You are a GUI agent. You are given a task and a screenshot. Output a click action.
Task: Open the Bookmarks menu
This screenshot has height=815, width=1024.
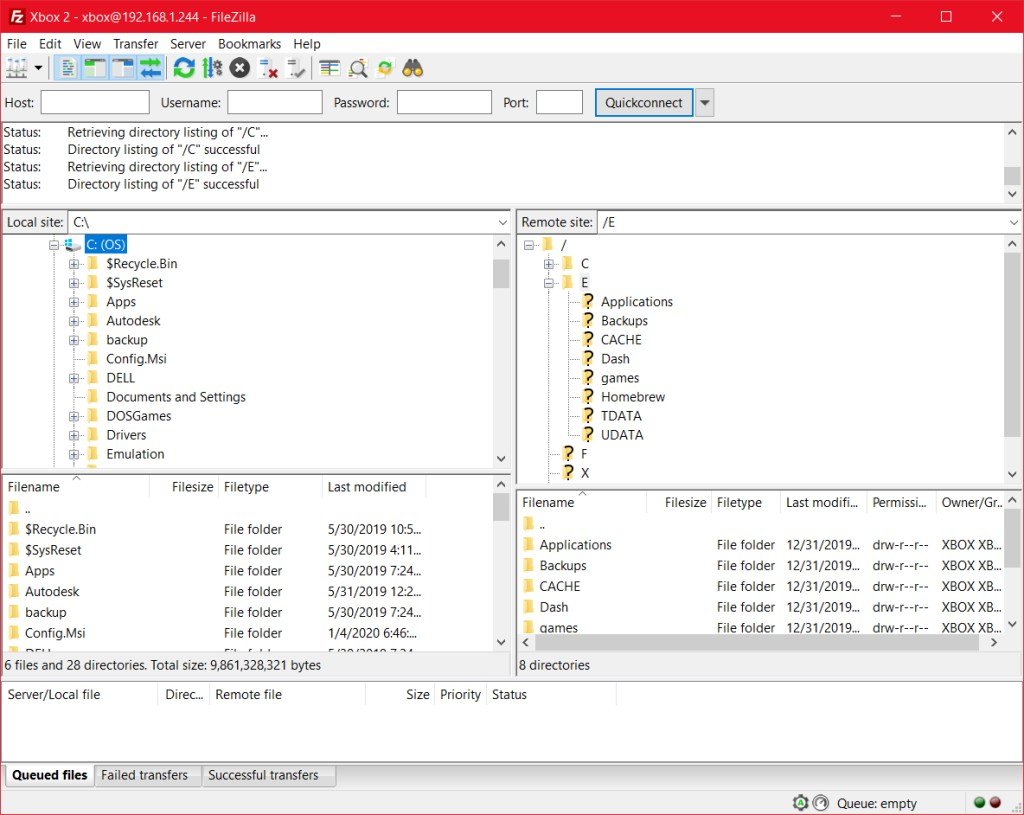pos(249,44)
